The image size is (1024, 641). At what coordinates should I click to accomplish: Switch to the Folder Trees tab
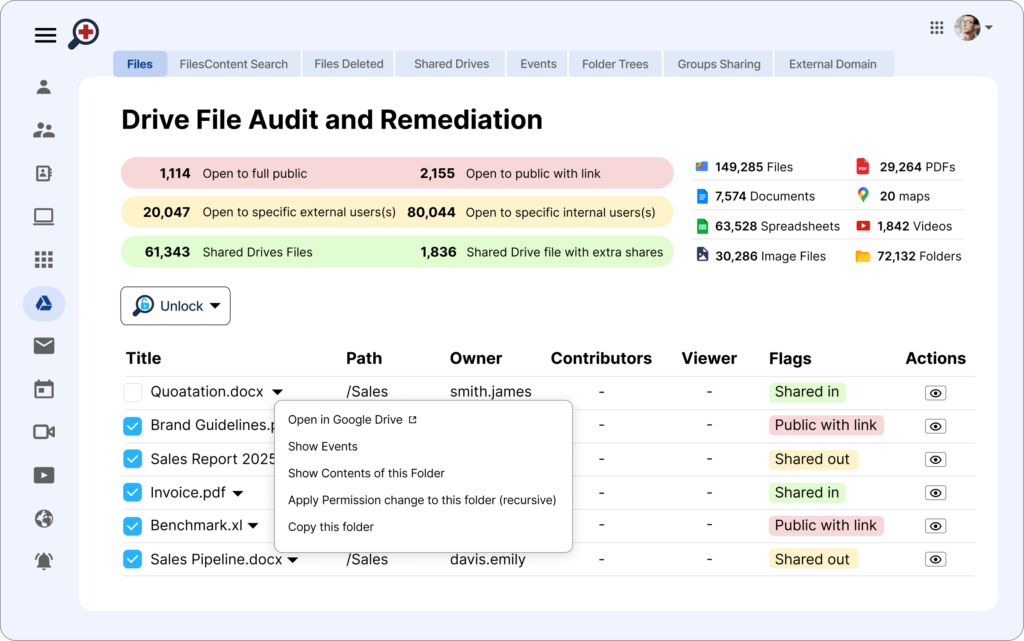[x=615, y=64]
